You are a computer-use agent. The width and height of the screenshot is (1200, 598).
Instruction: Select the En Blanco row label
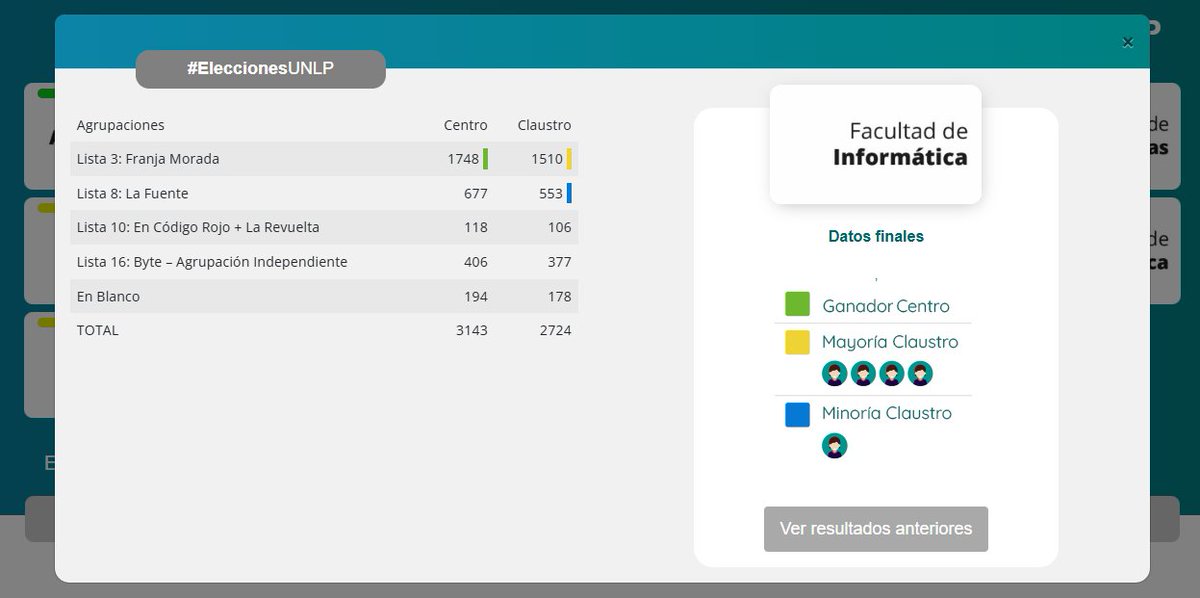(108, 296)
